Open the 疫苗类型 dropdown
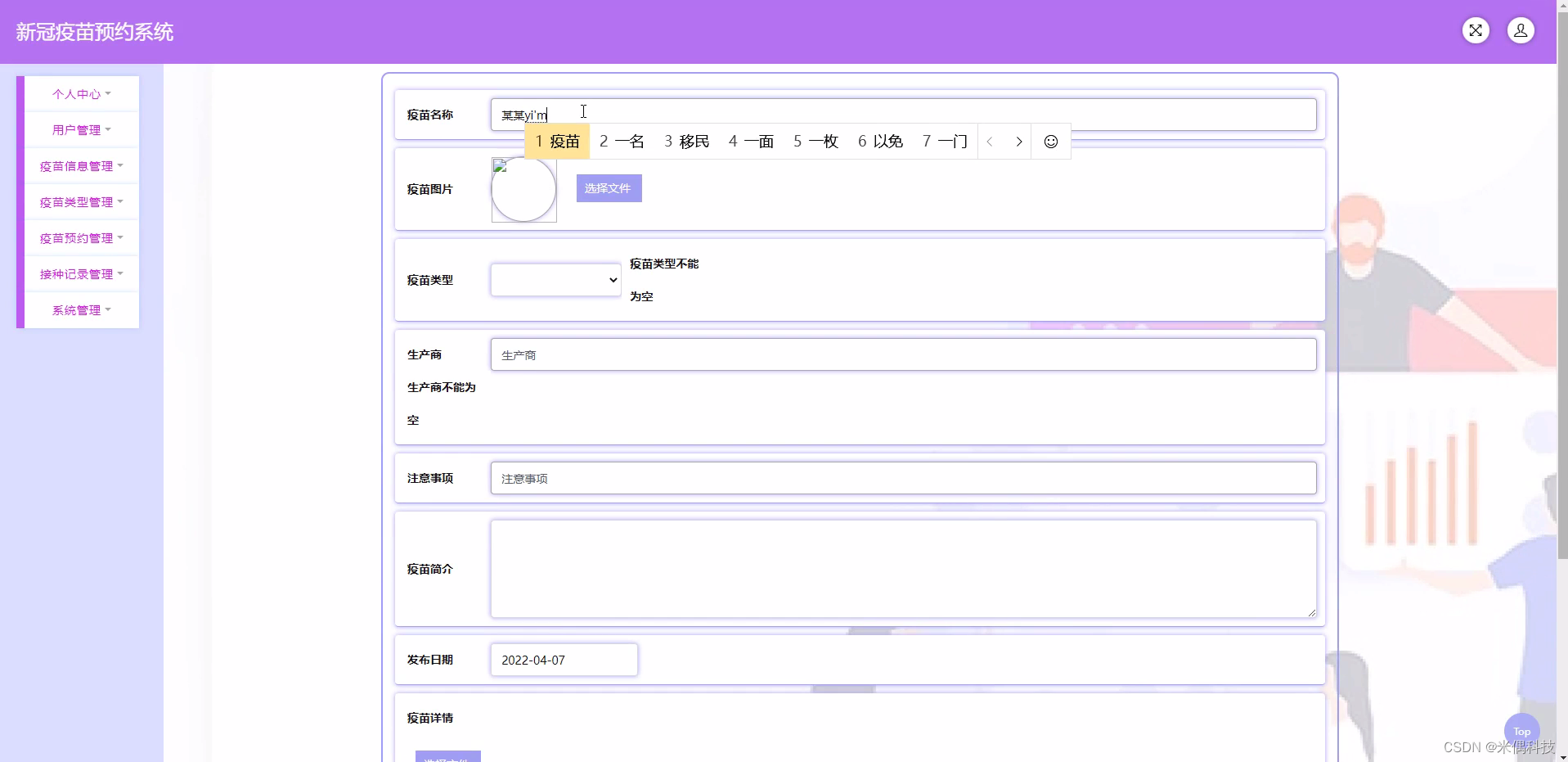Image resolution: width=1568 pixels, height=762 pixels. point(556,280)
